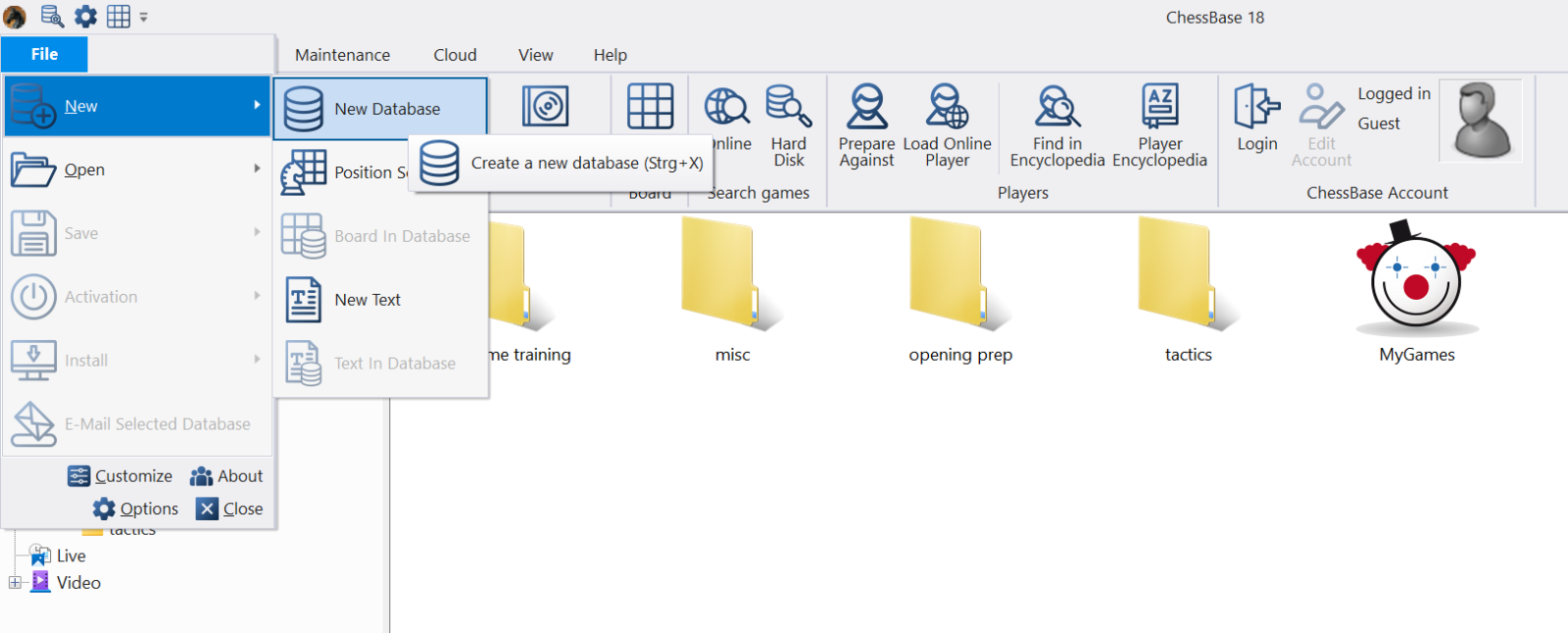This screenshot has width=1568, height=633.
Task: Open the About dialog
Action: pos(226,476)
